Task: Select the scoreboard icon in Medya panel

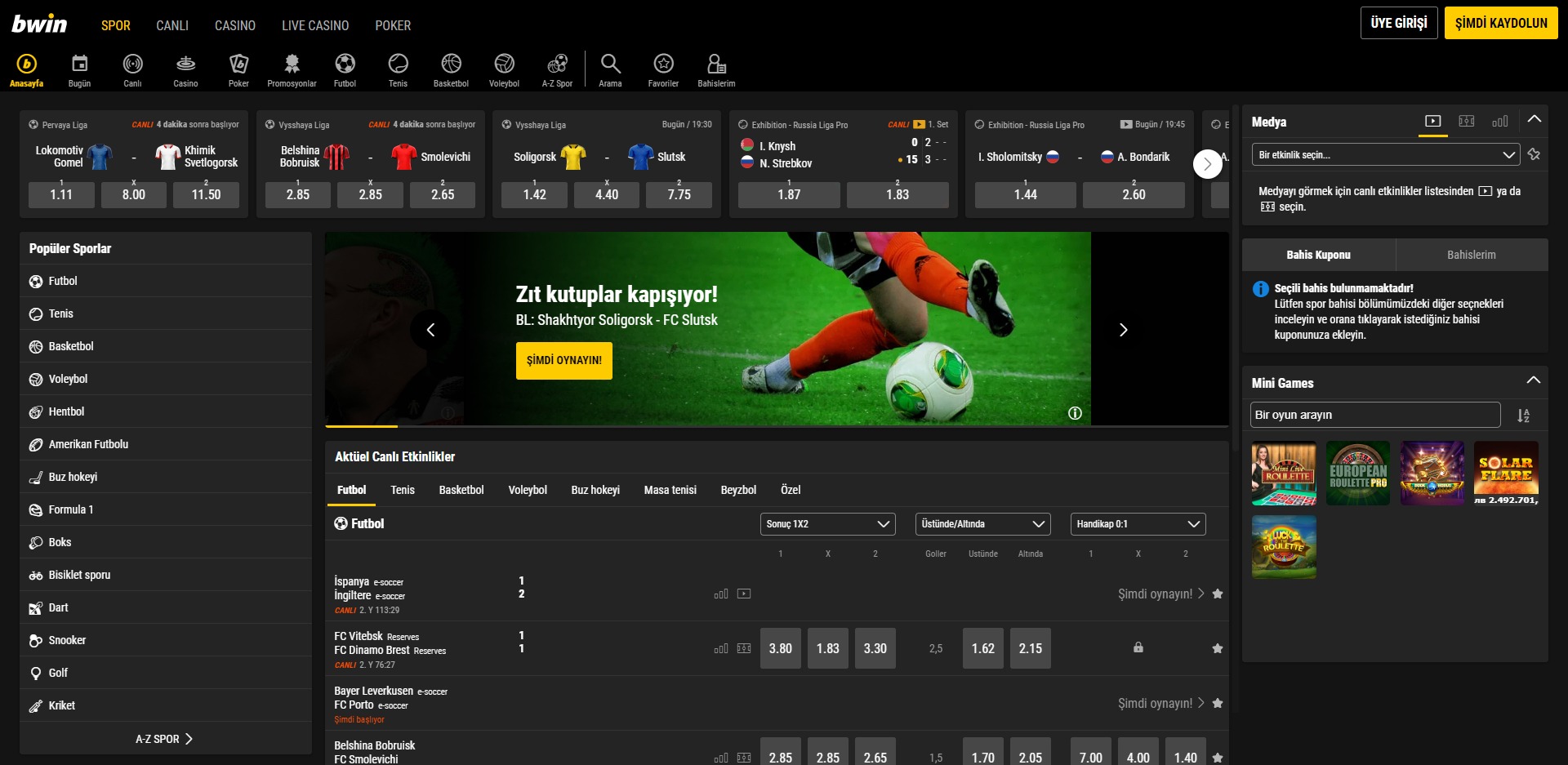Action: [x=1467, y=121]
